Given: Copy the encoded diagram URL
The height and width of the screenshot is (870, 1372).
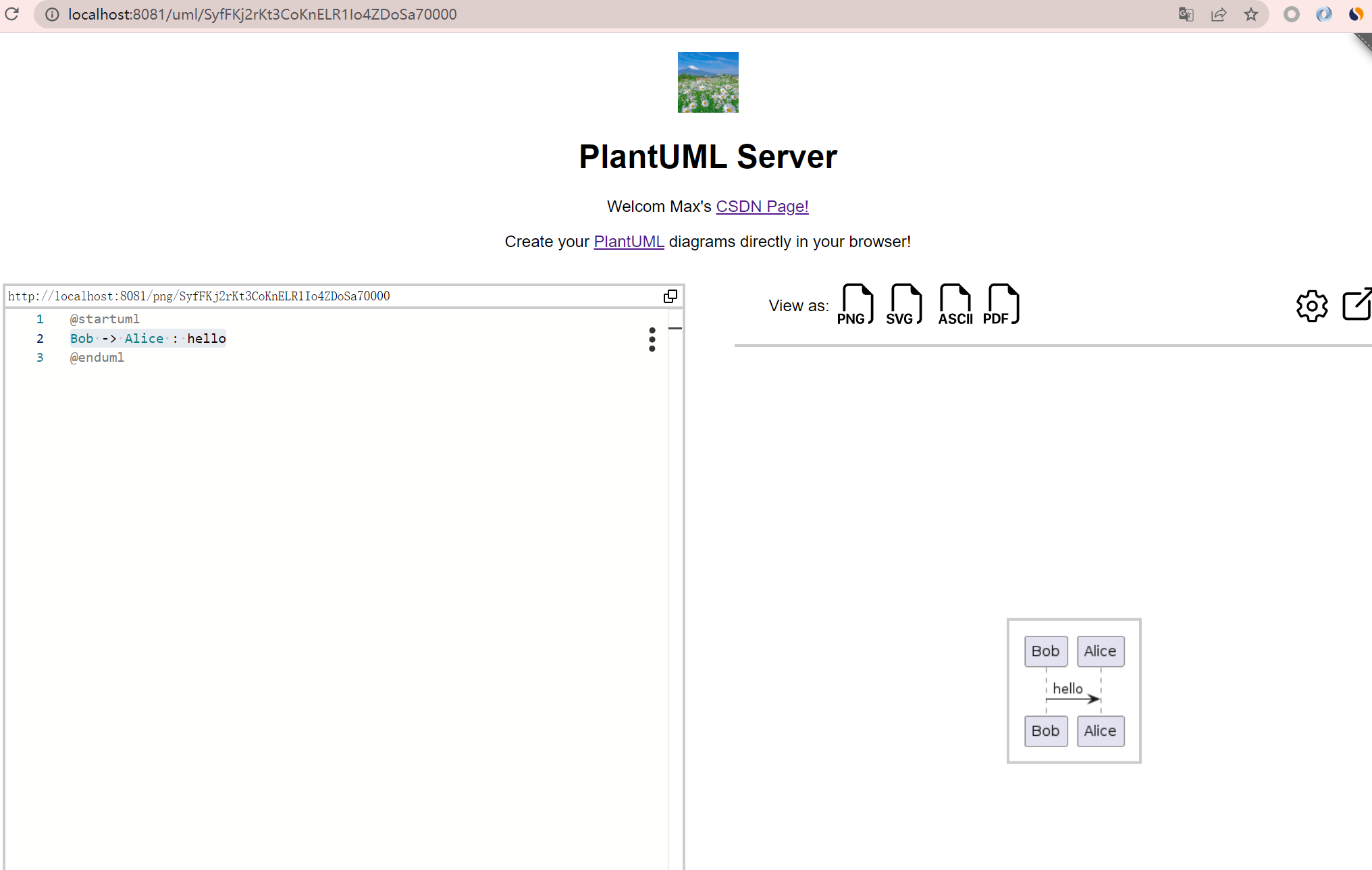Looking at the screenshot, I should click(x=670, y=296).
